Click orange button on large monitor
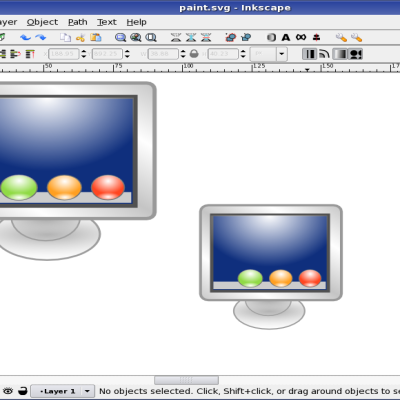This screenshot has width=400, height=400. (64, 187)
